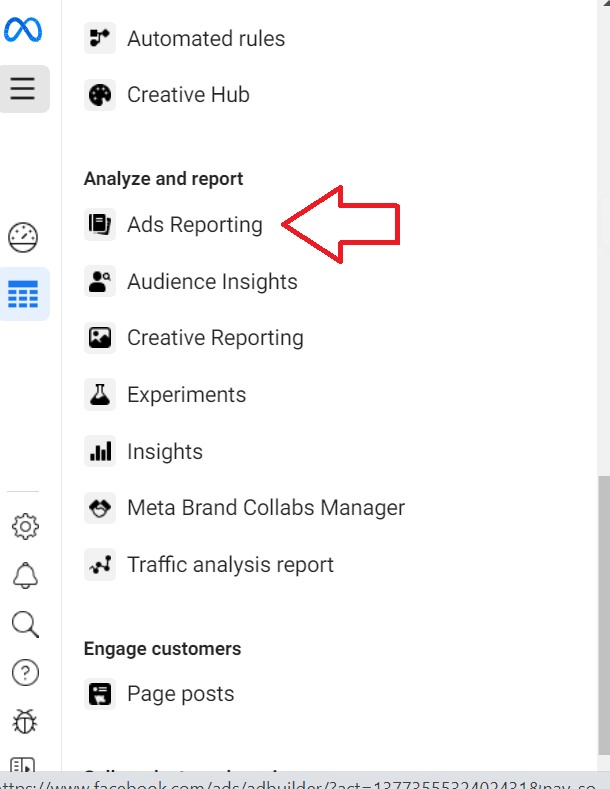
Task: Click the search magnifier icon
Action: pos(25,624)
